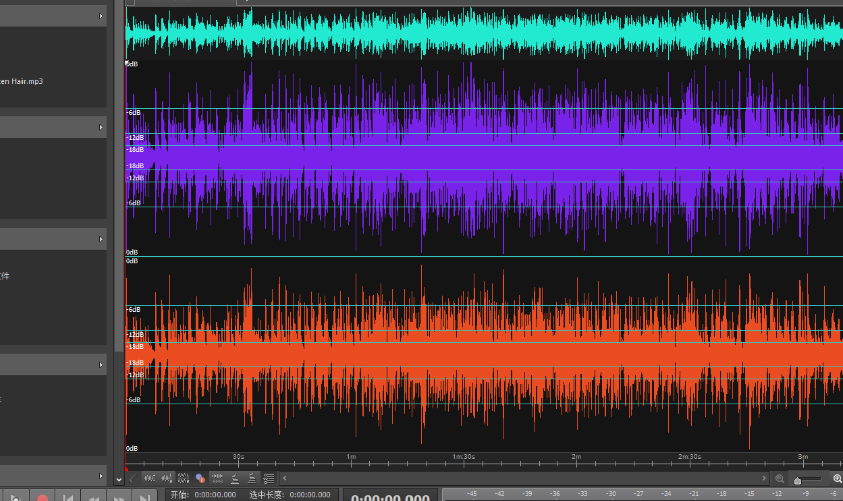The width and height of the screenshot is (843, 501).
Task: Expand the bottom left panel section arrow
Action: 101,476
